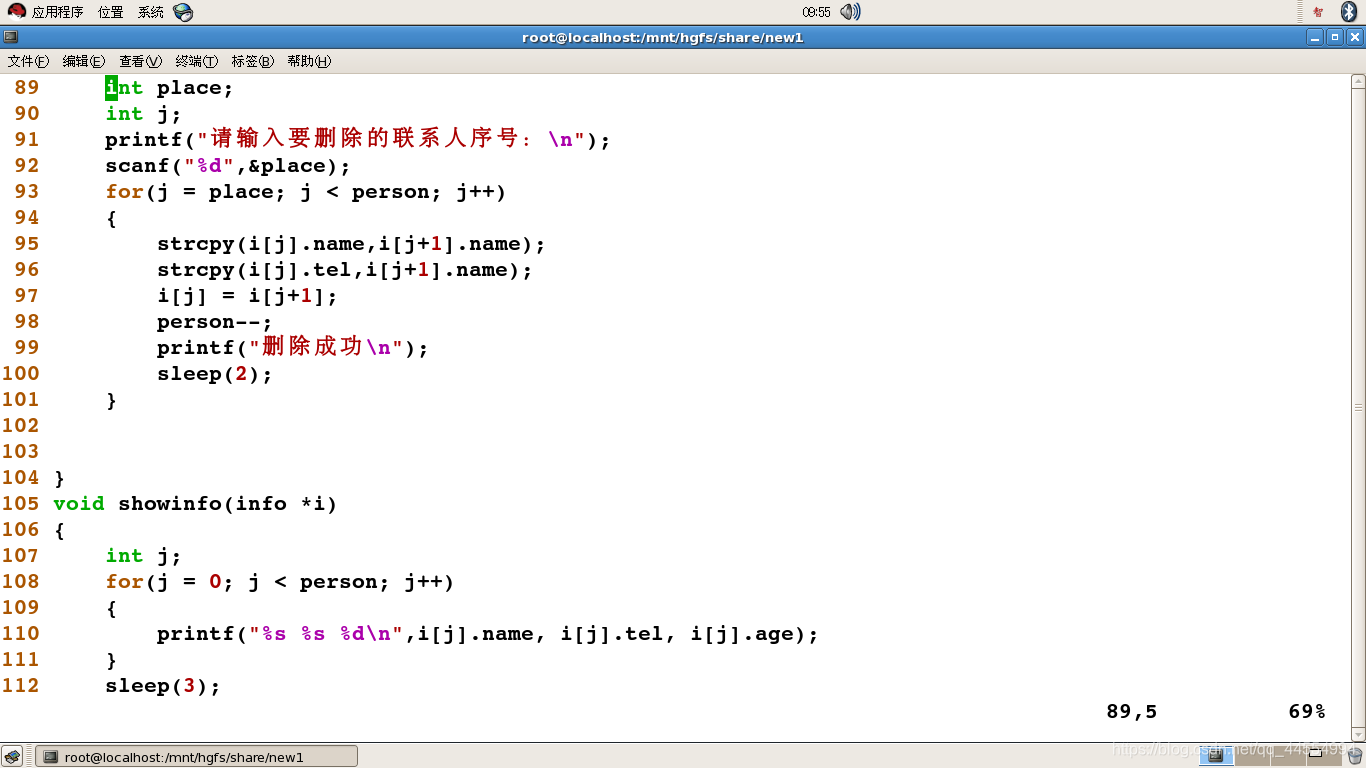
Task: Click the terminal vertical scrollbar
Action: [1358, 407]
